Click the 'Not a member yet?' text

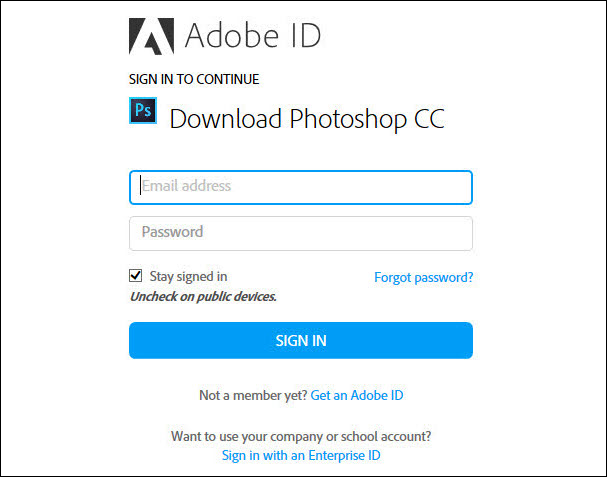pos(253,395)
